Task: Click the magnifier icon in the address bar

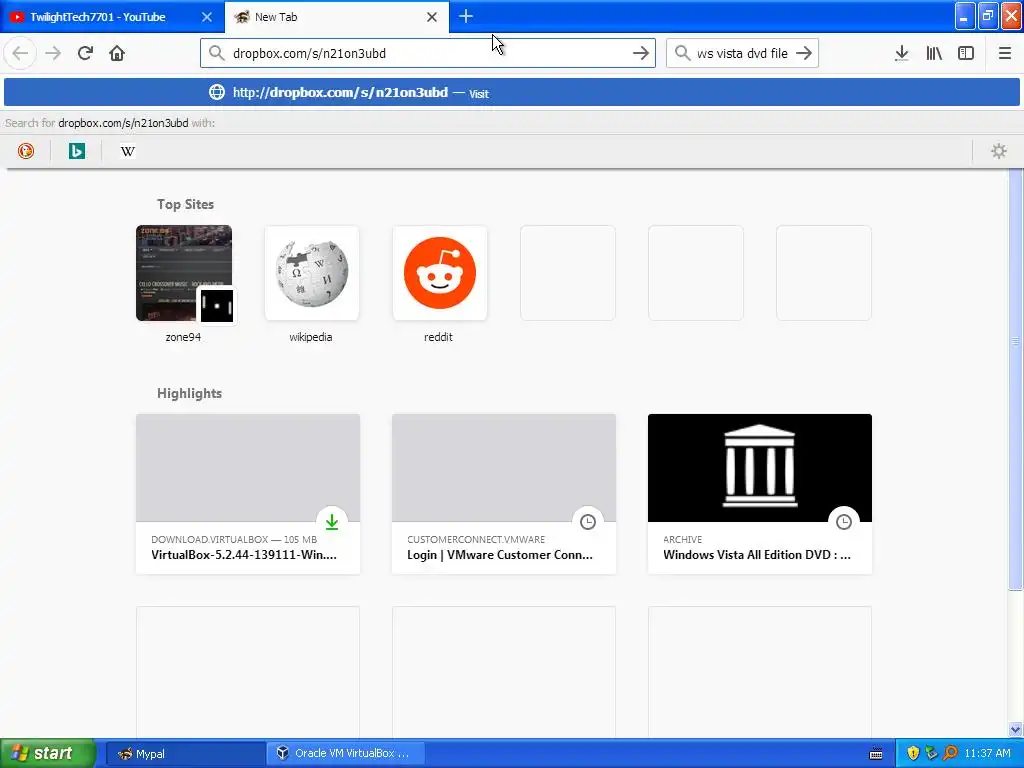Action: point(216,53)
